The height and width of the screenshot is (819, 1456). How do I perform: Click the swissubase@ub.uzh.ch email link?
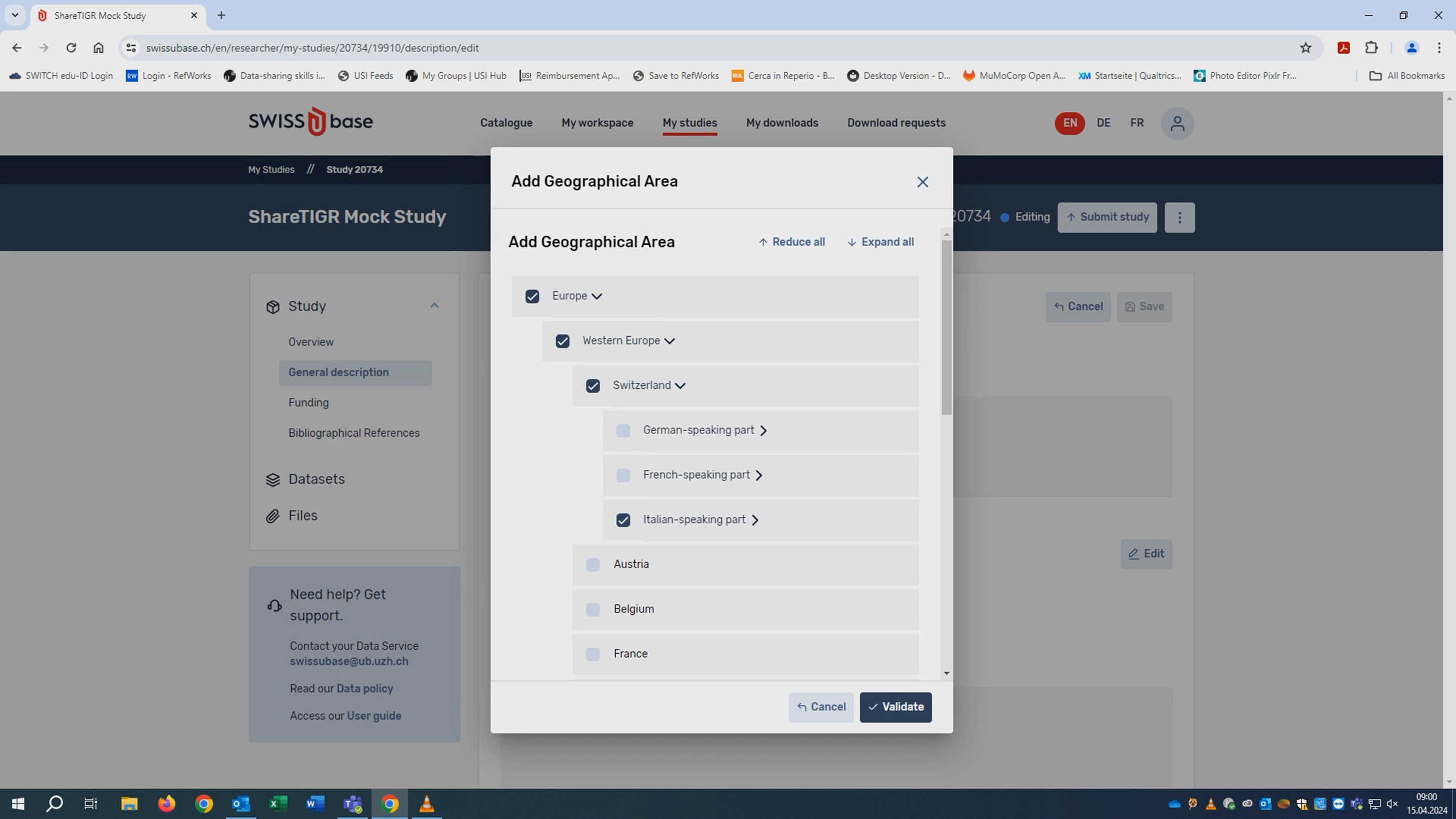coord(349,661)
